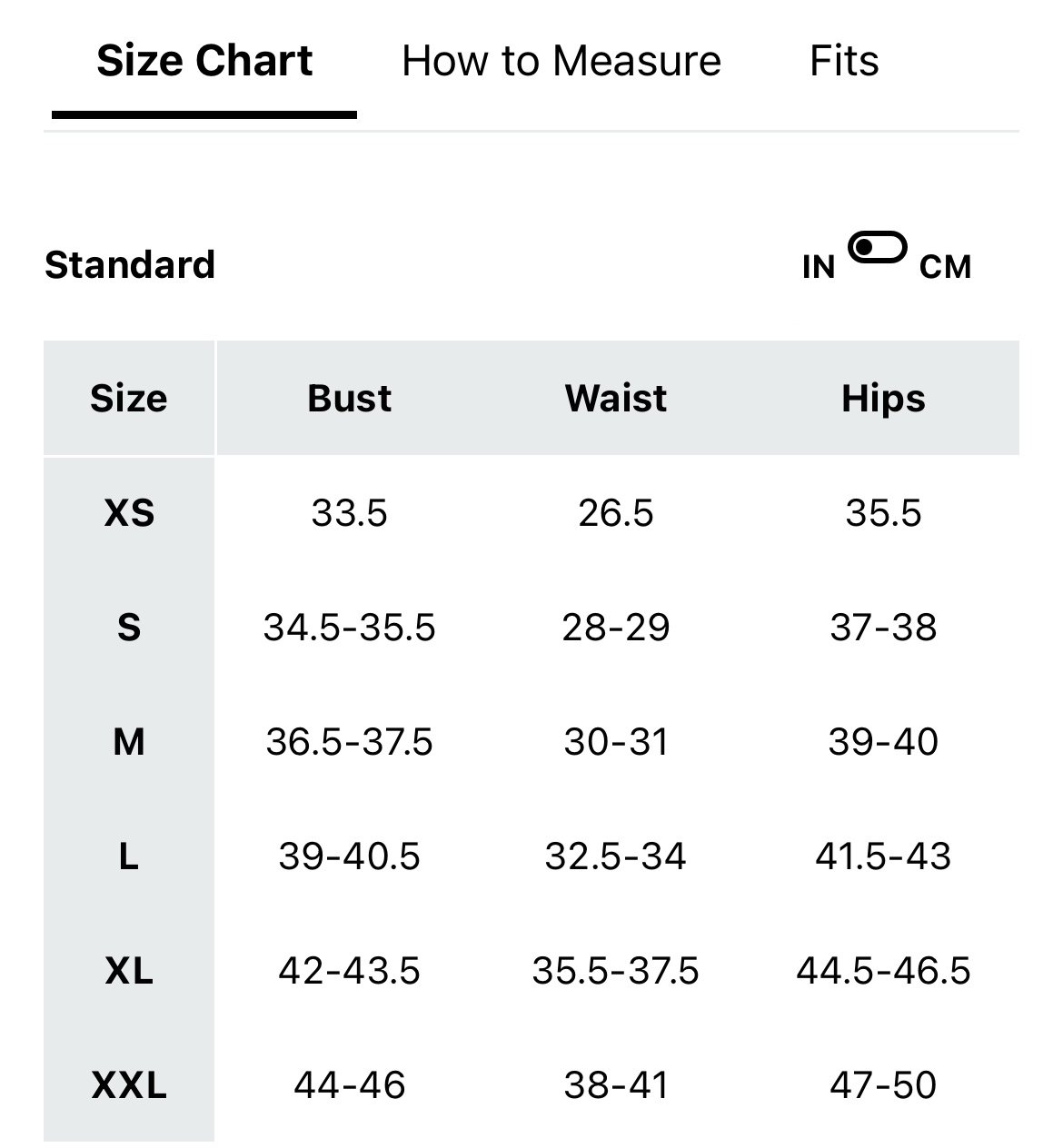Click the XXL hips value 47-50

pos(883,1085)
